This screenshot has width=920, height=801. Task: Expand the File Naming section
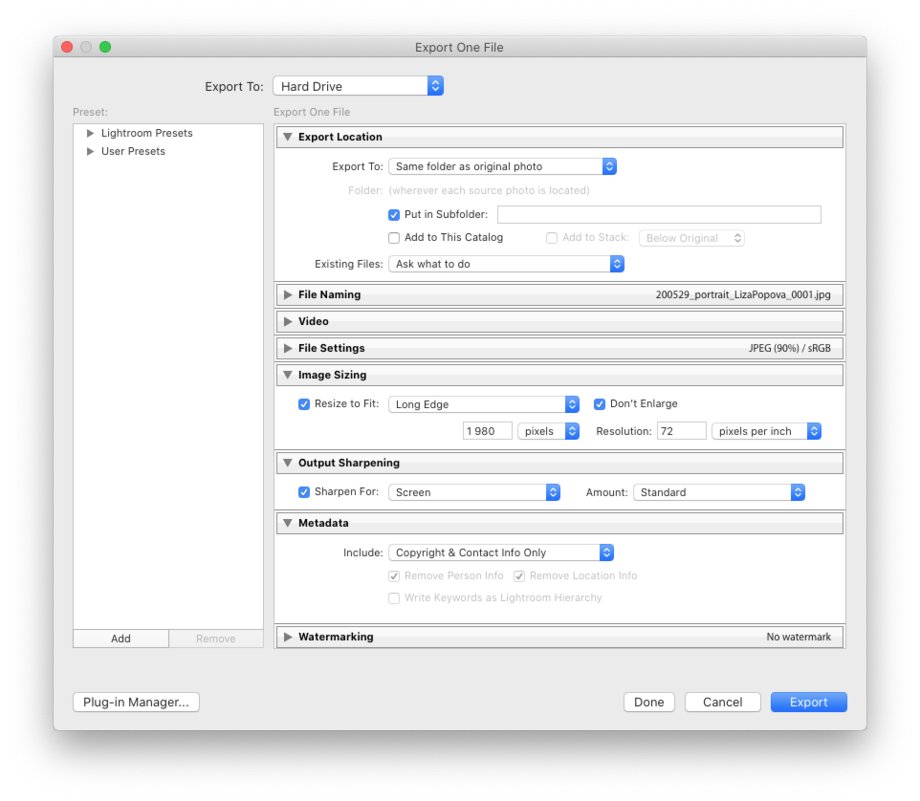pos(288,295)
